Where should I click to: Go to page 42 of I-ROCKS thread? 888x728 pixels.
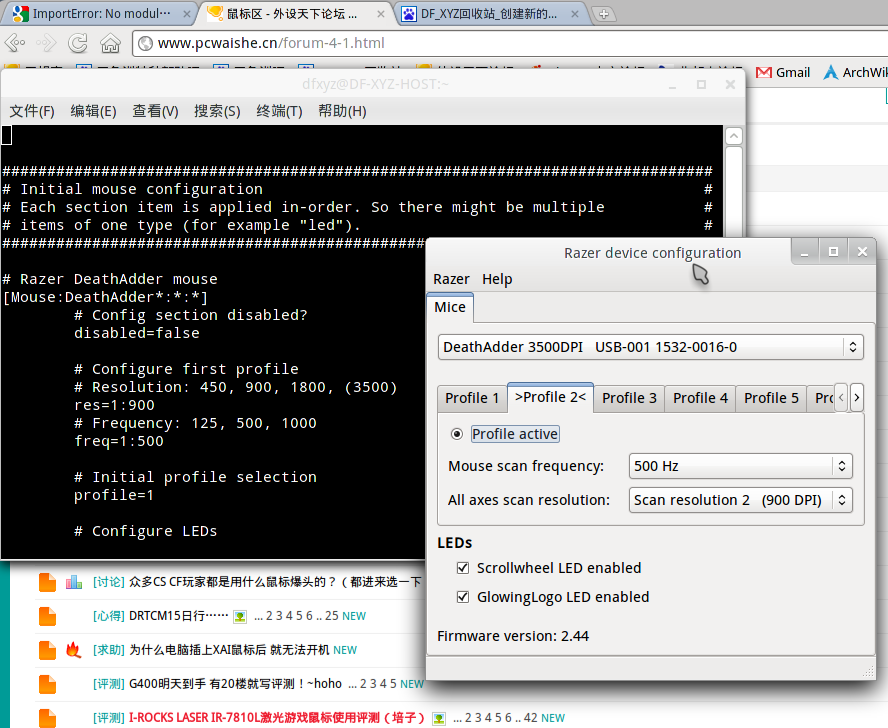point(531,718)
